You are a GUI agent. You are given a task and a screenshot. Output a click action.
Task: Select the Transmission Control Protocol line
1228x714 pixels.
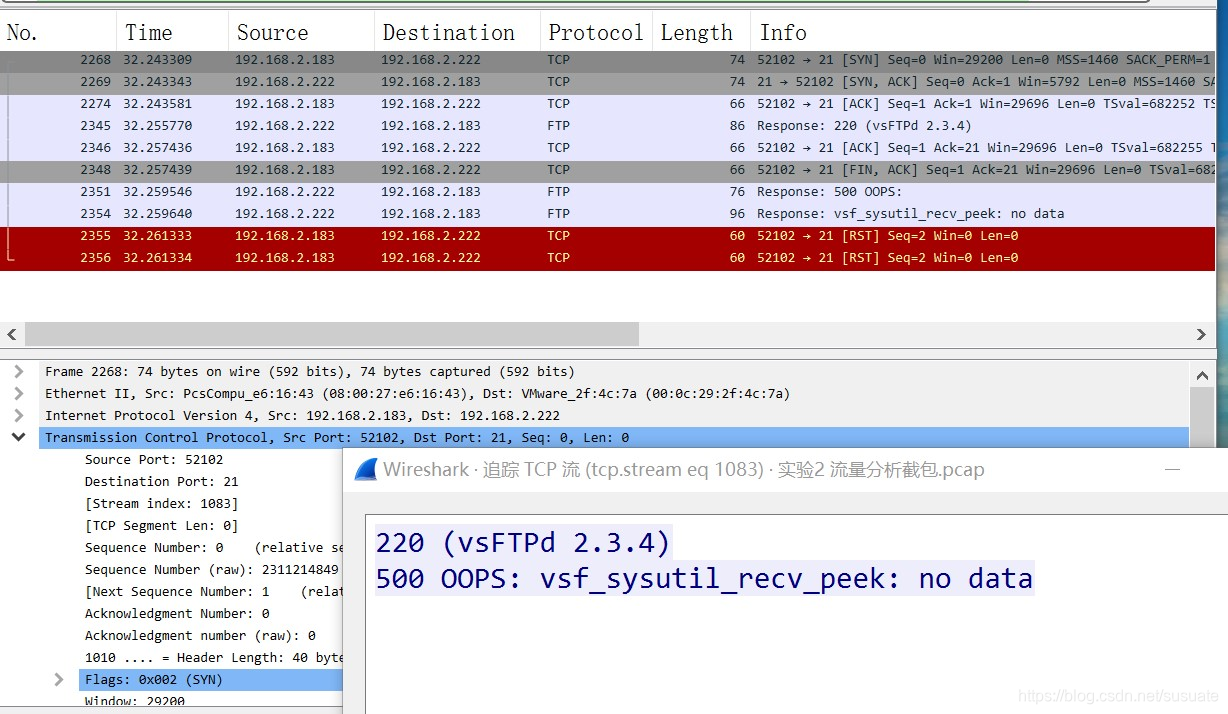point(614,437)
